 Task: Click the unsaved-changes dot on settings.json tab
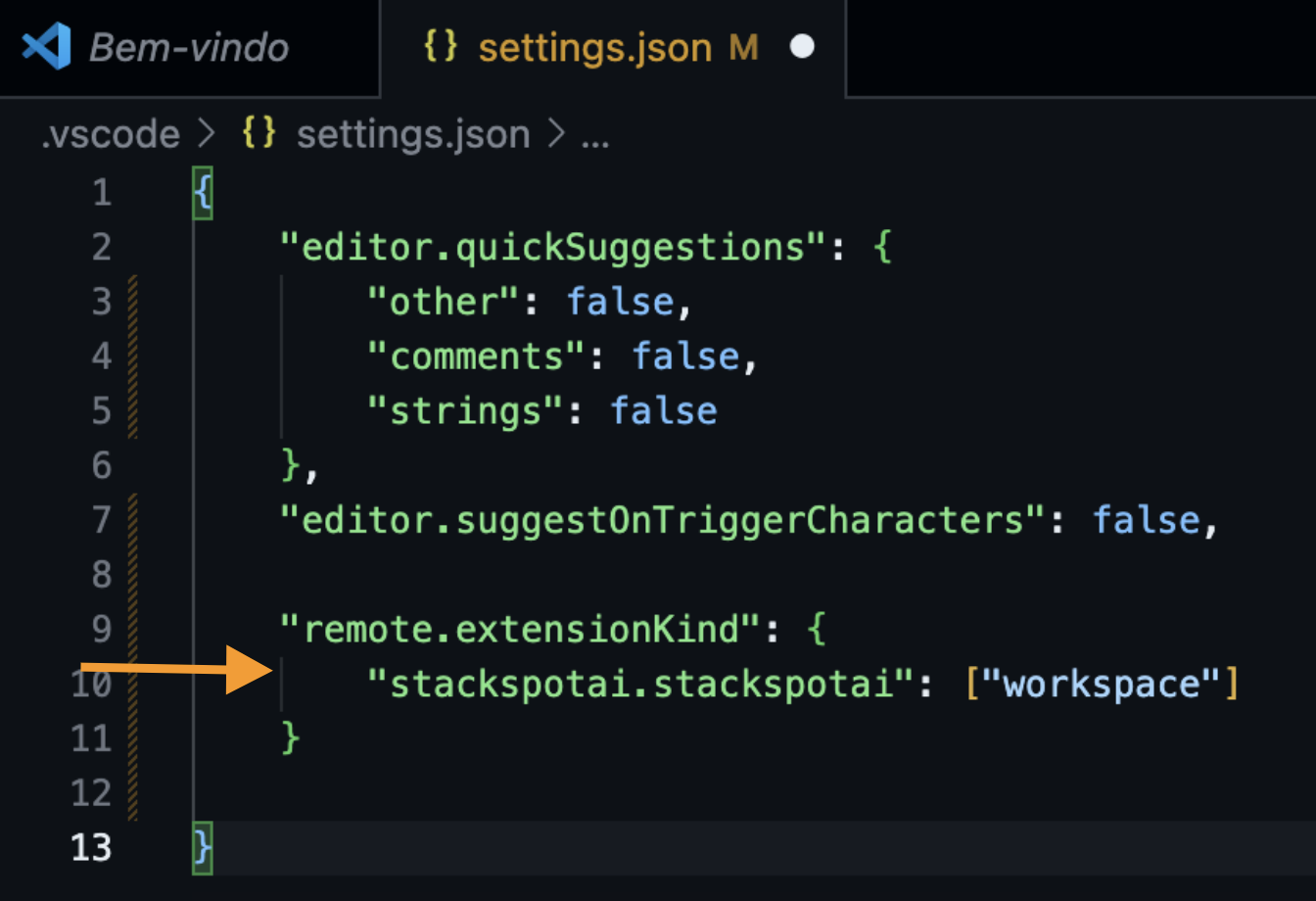(x=802, y=47)
